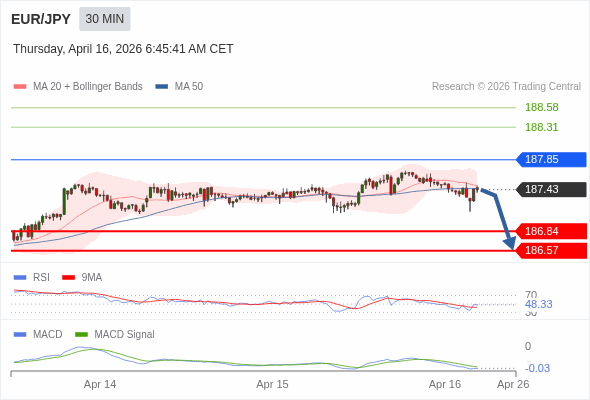This screenshot has width=590, height=400.
Task: Click the 187.43 current price tag
Action: 551,189
